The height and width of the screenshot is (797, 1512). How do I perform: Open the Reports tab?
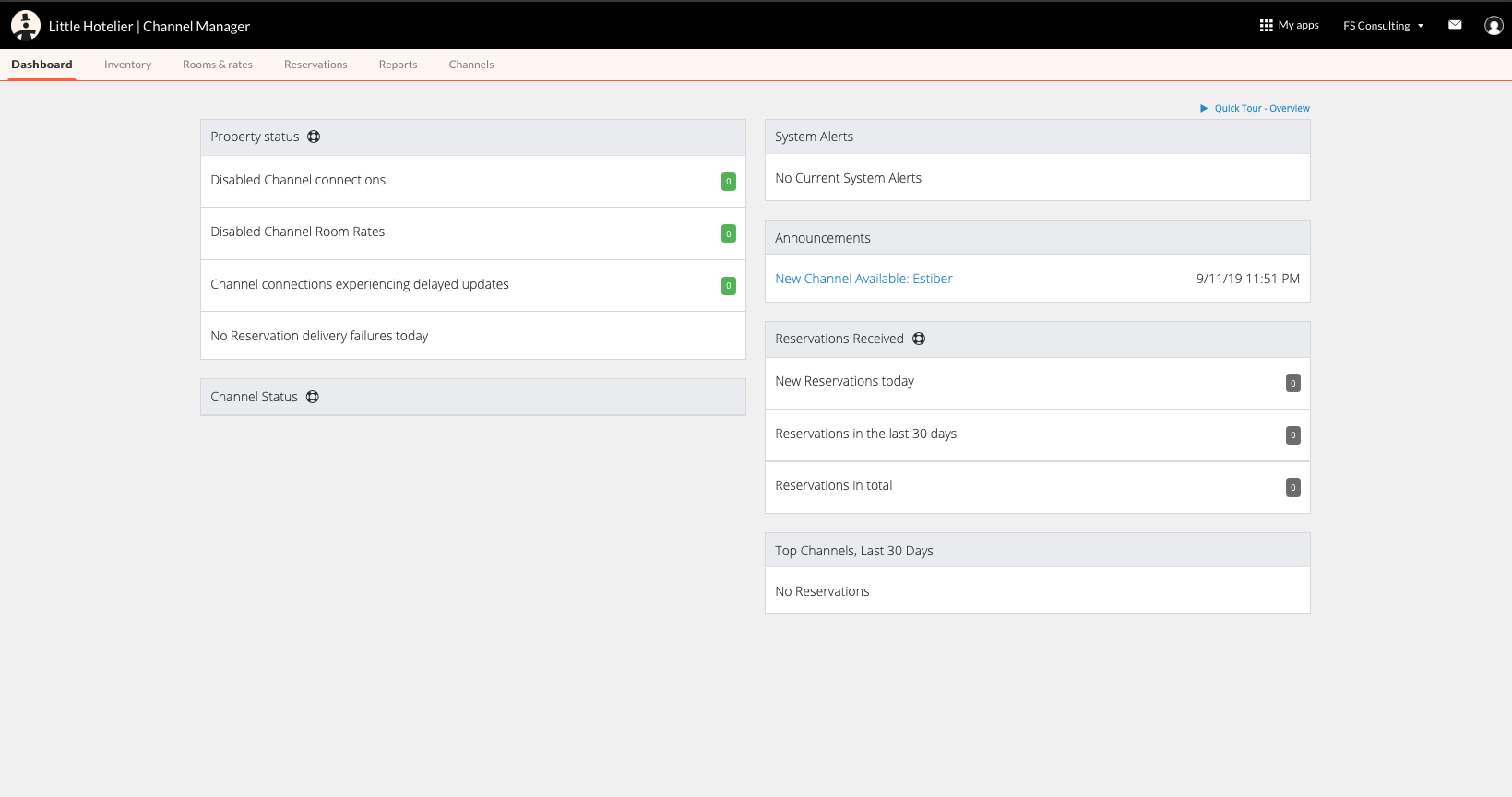(x=398, y=65)
